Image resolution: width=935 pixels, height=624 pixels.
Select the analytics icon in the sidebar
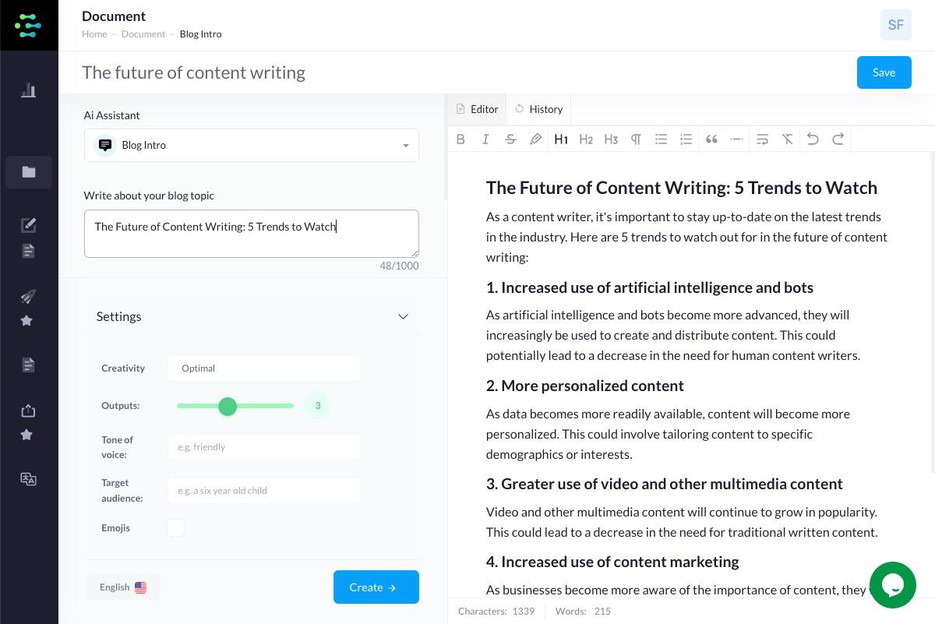(29, 89)
